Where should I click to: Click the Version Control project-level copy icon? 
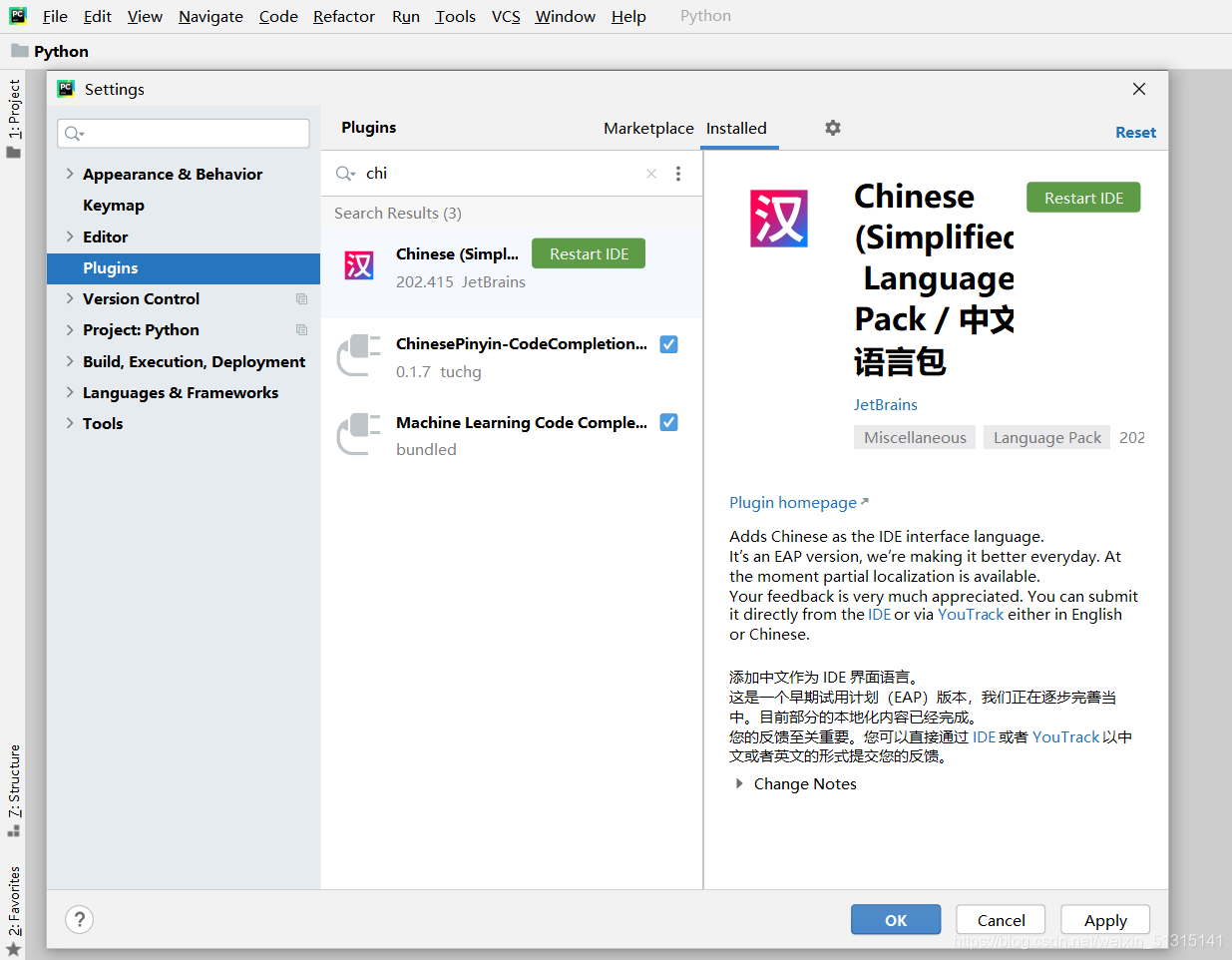[x=301, y=299]
